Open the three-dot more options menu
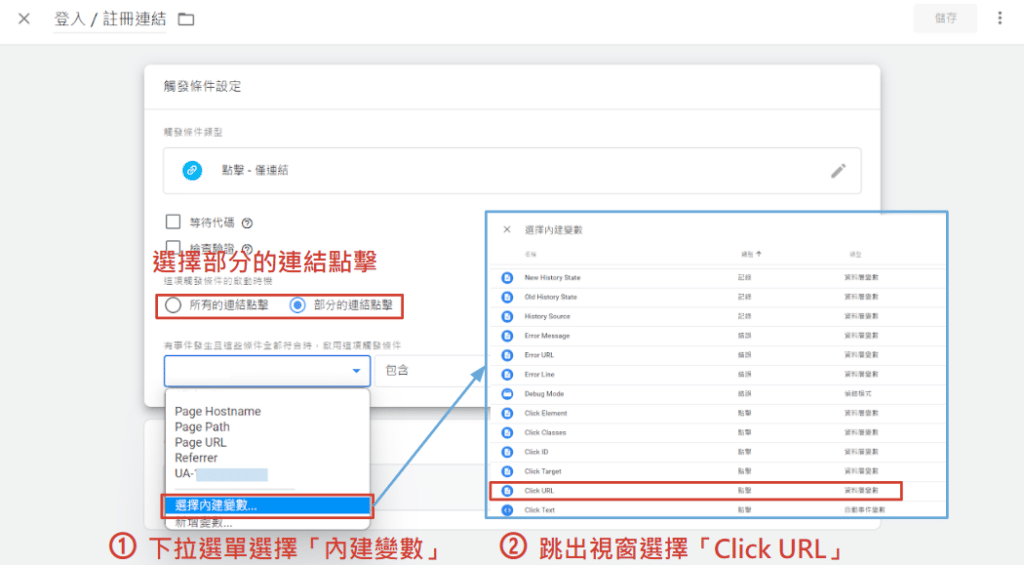Image resolution: width=1024 pixels, height=565 pixels. click(1000, 19)
